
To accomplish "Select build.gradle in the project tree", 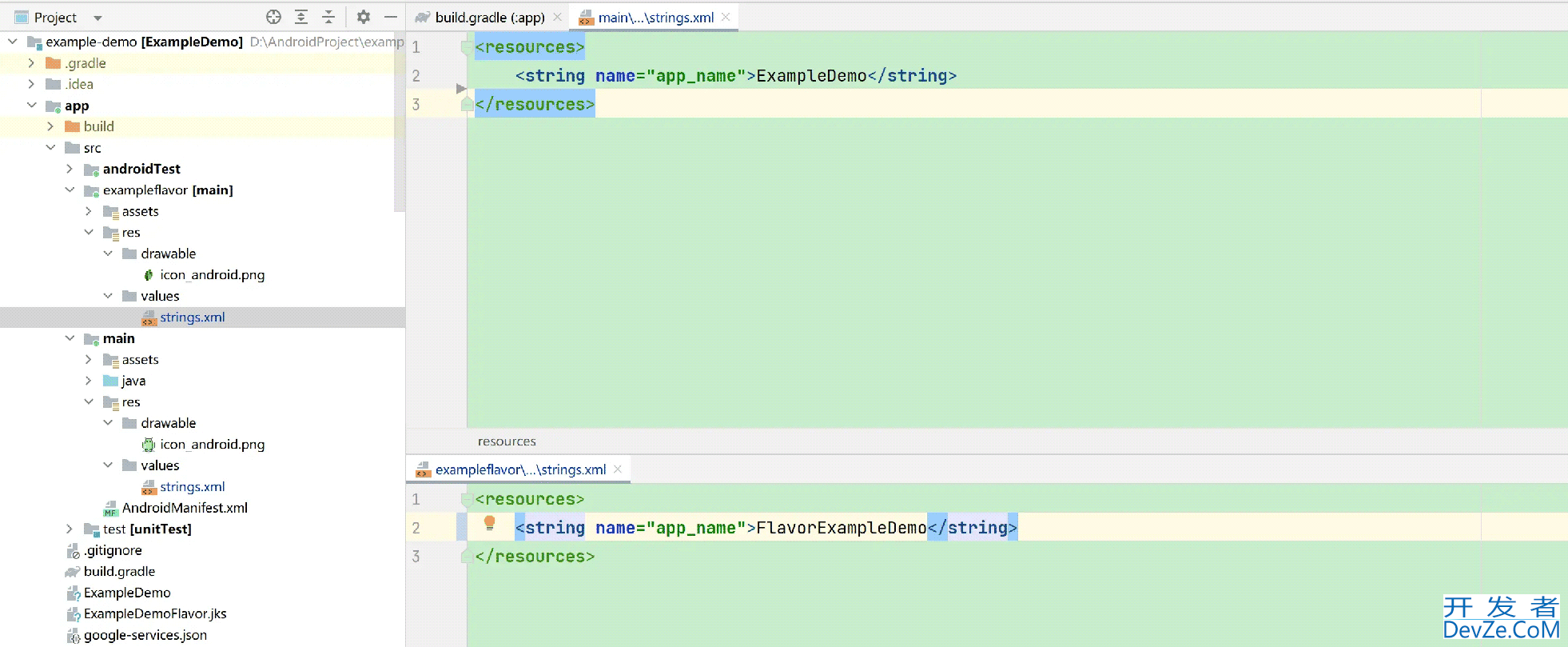I will 119,572.
